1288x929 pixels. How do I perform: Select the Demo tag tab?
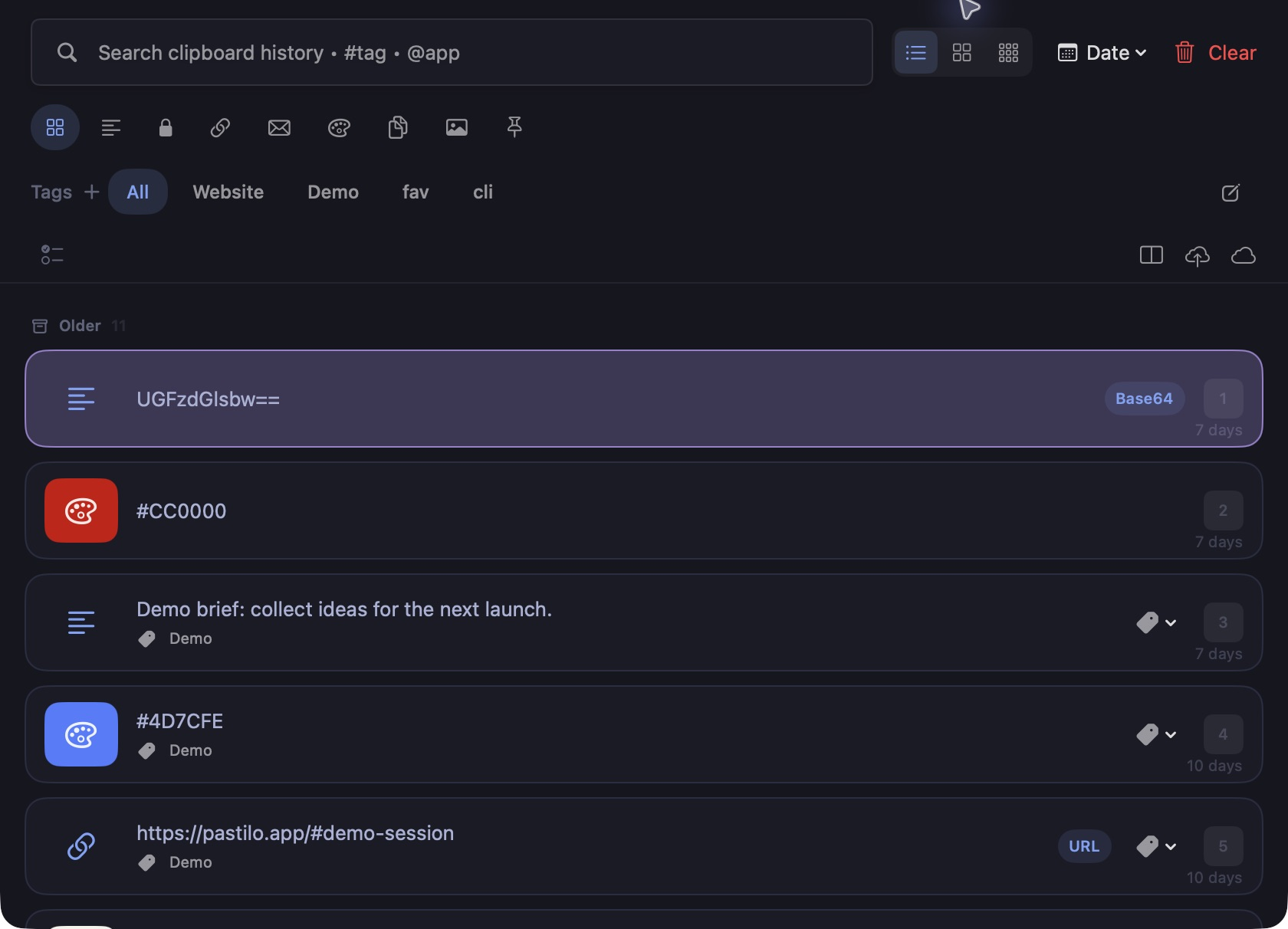pyautogui.click(x=333, y=192)
